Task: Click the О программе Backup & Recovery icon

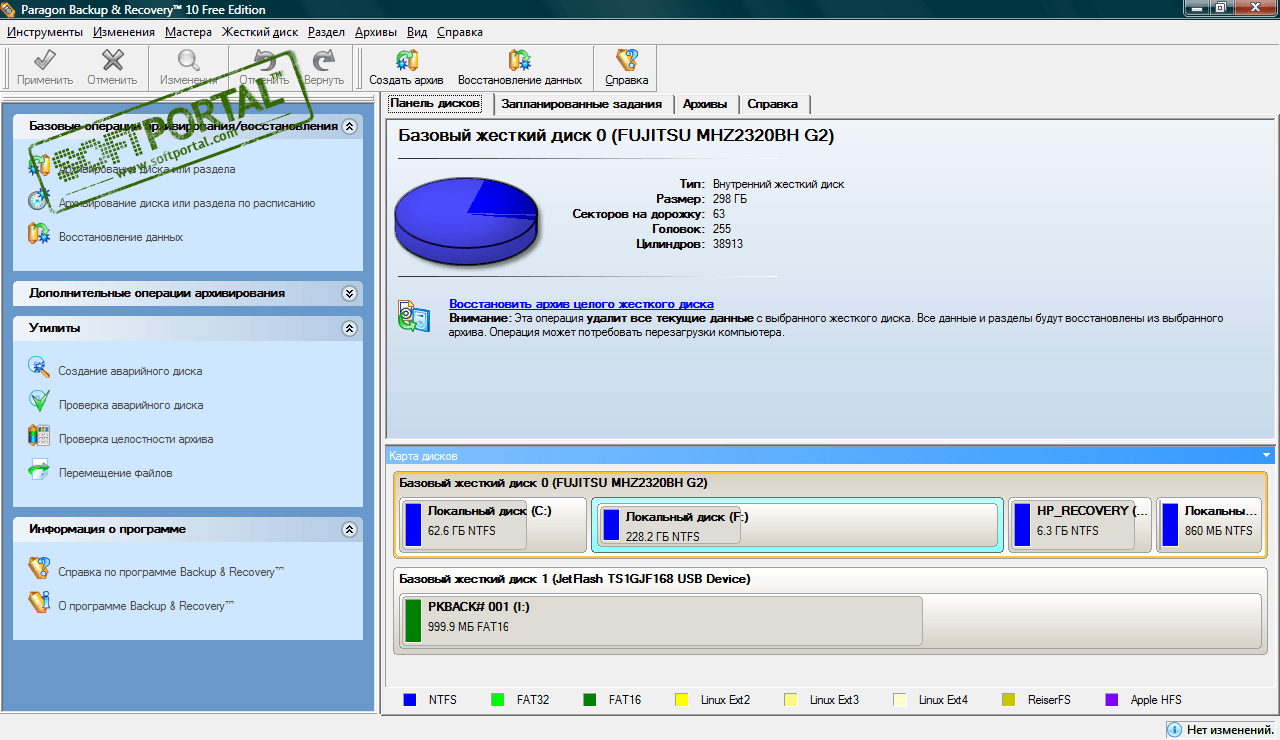Action: [x=39, y=603]
